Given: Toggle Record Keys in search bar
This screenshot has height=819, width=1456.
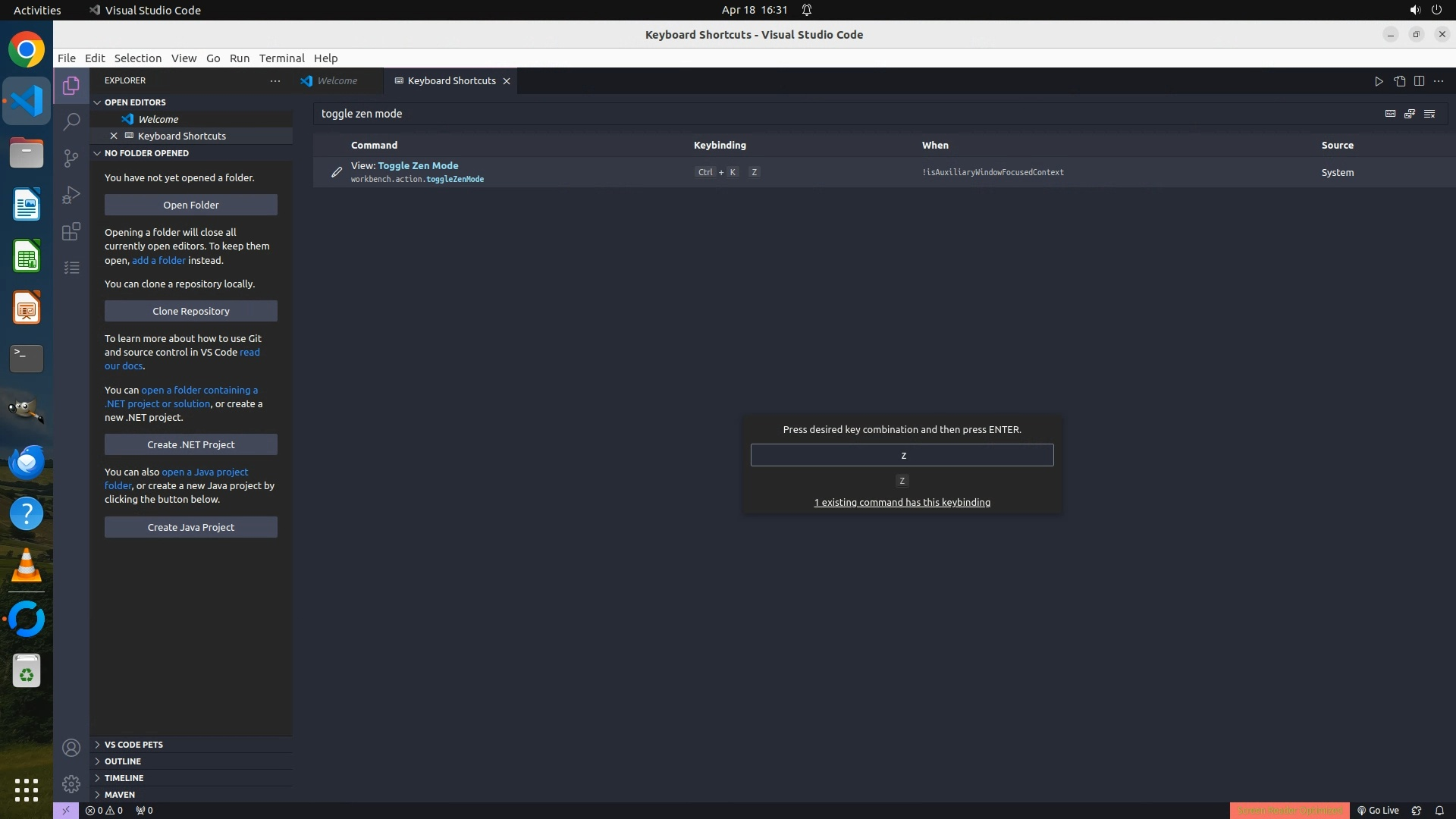Looking at the screenshot, I should (x=1390, y=114).
